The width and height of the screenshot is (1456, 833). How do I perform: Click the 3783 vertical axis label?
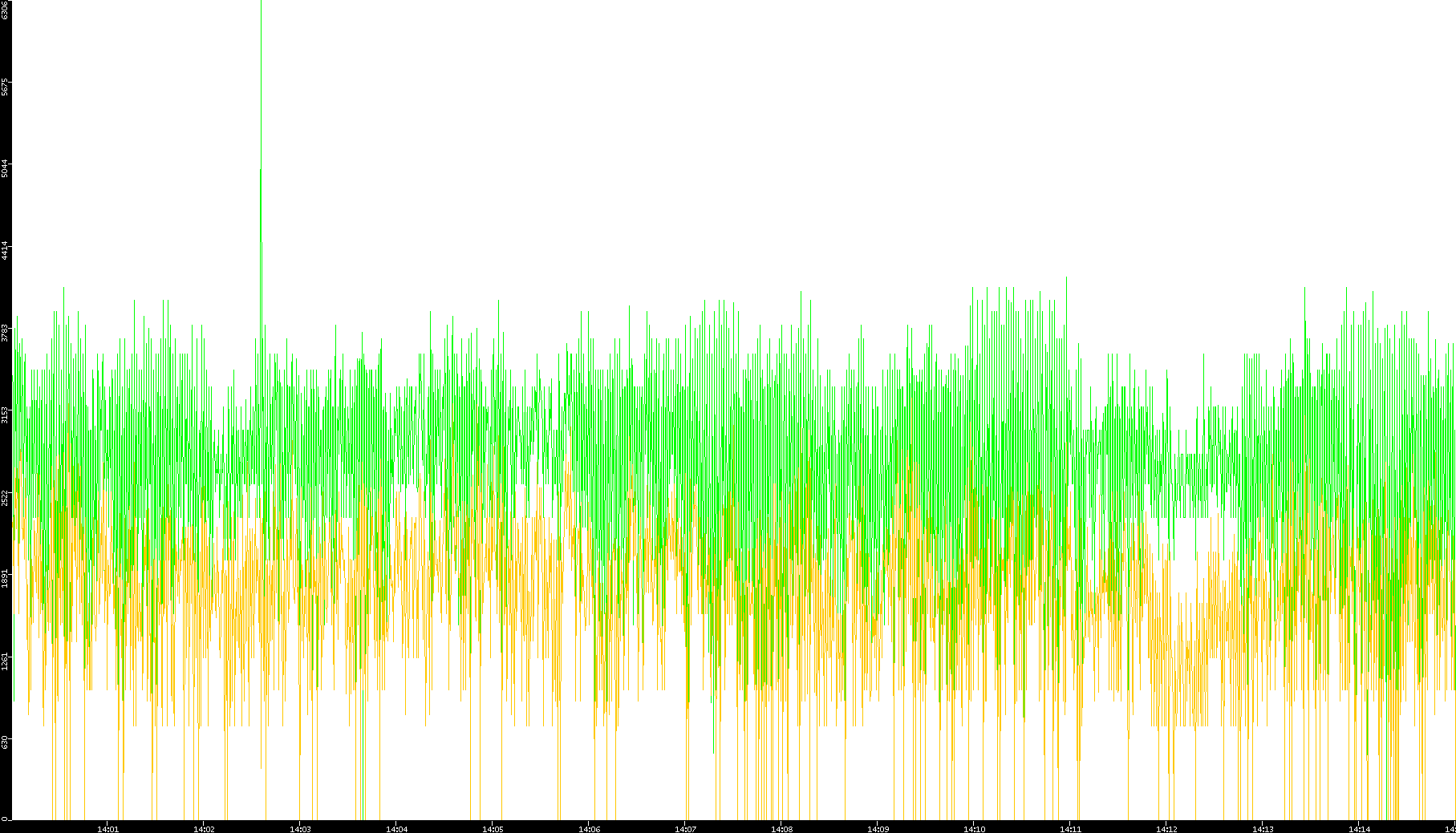click(x=5, y=333)
